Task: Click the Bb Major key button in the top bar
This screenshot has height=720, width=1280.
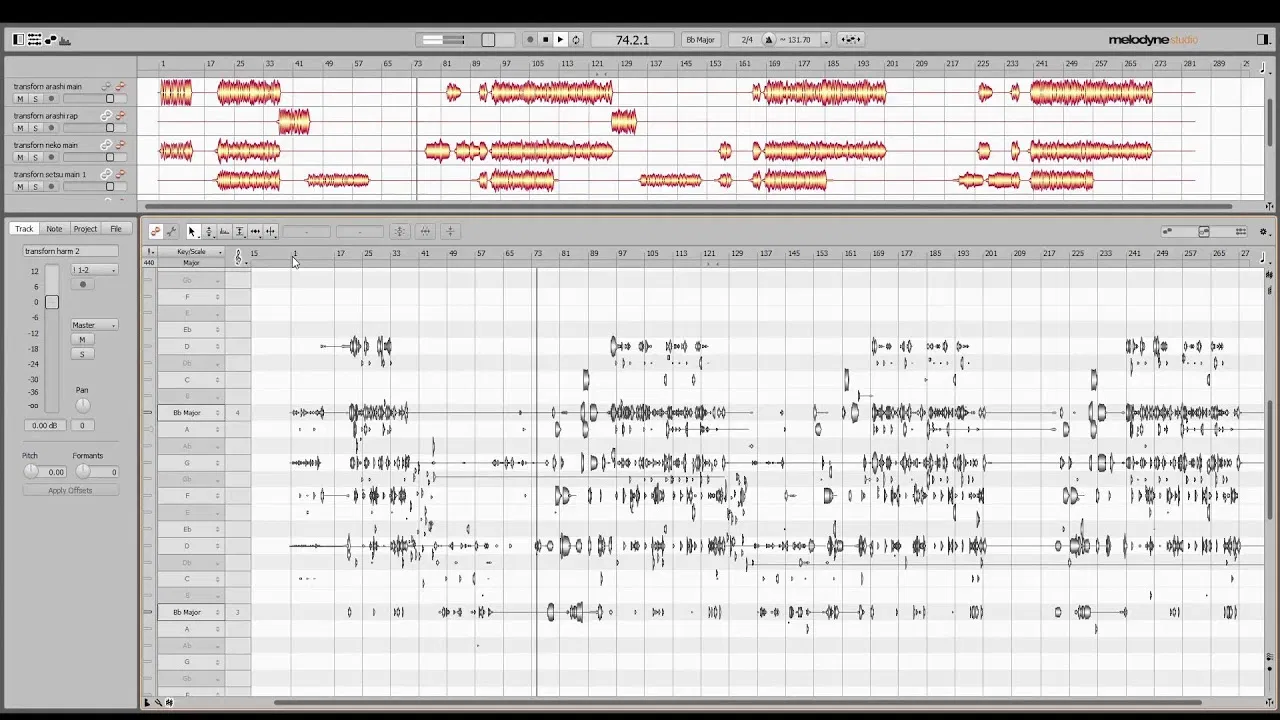Action: click(x=700, y=40)
